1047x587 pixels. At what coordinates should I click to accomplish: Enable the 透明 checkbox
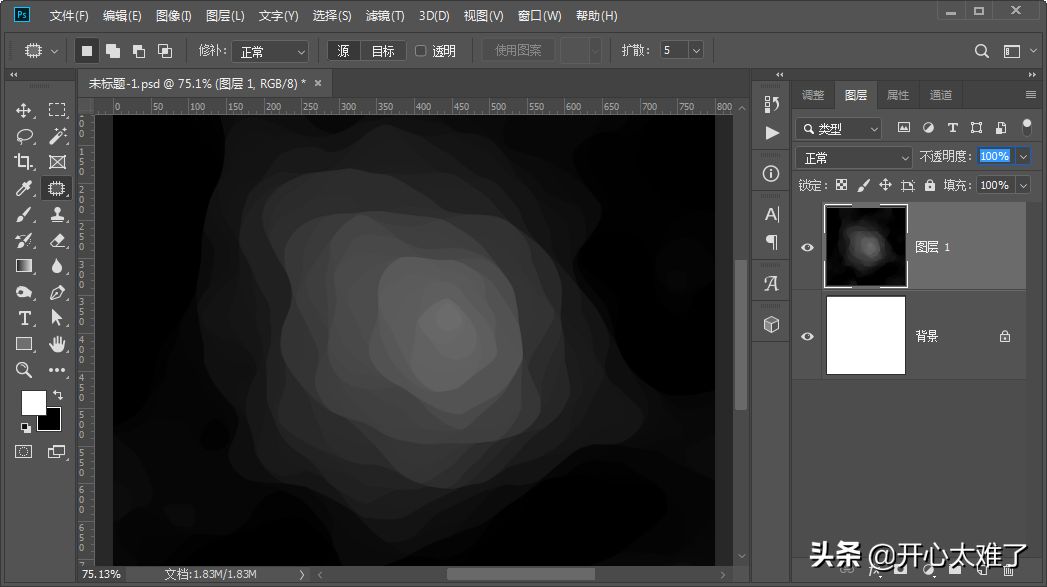(x=420, y=51)
